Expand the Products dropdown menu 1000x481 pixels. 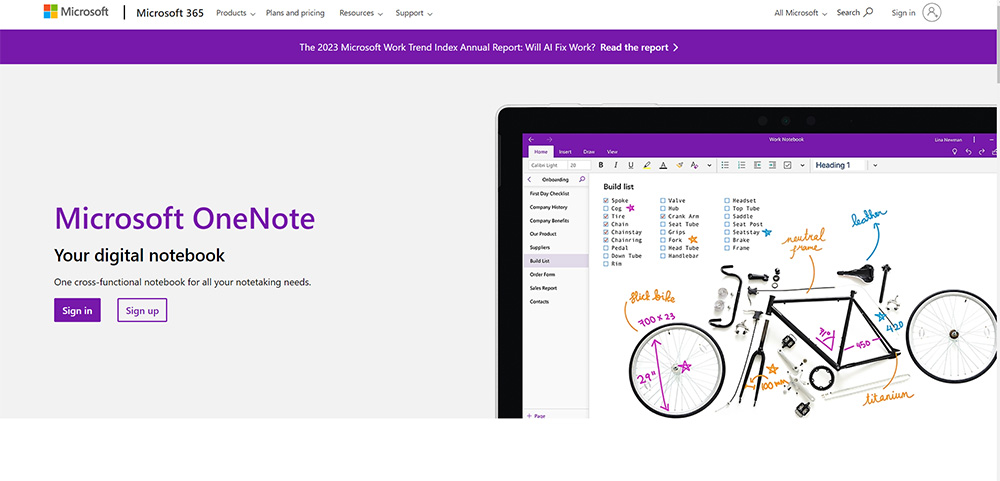click(x=235, y=13)
